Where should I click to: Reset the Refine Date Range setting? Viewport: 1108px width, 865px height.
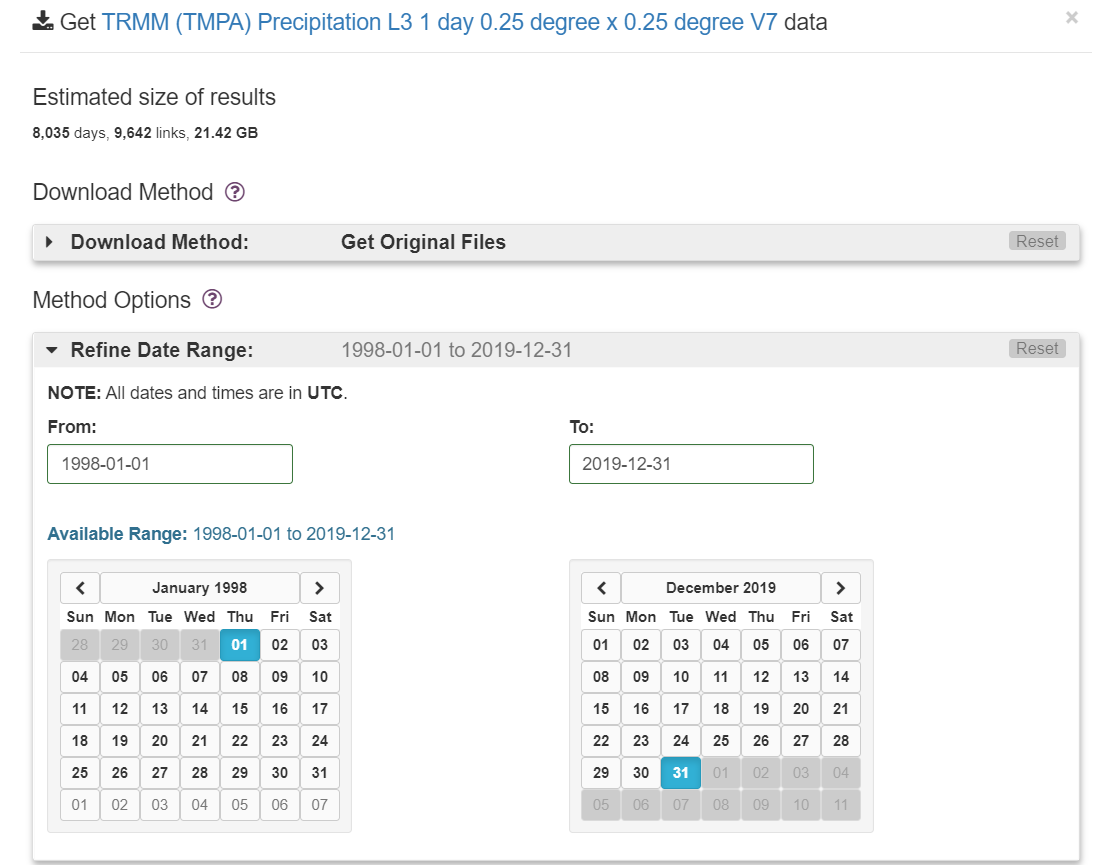(1037, 349)
